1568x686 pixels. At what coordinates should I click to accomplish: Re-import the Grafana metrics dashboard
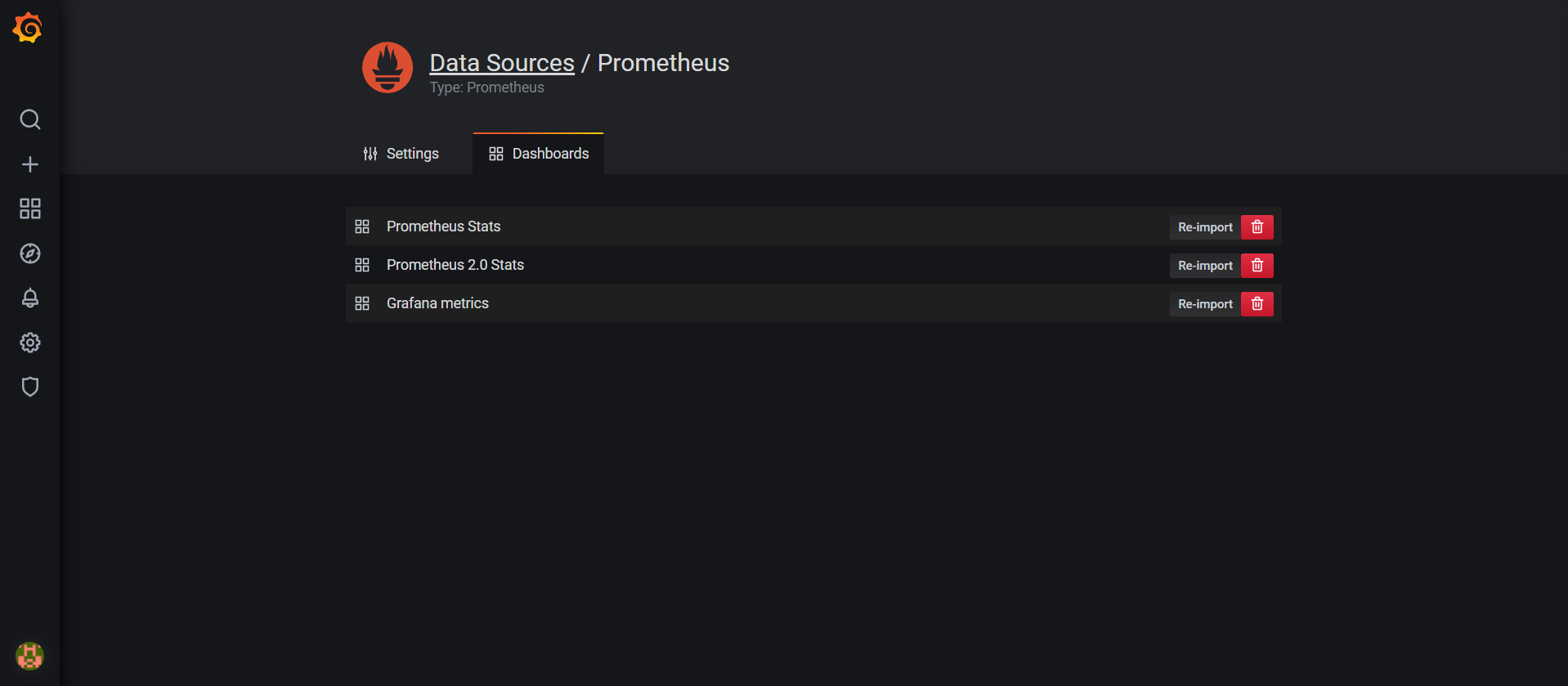pos(1205,304)
